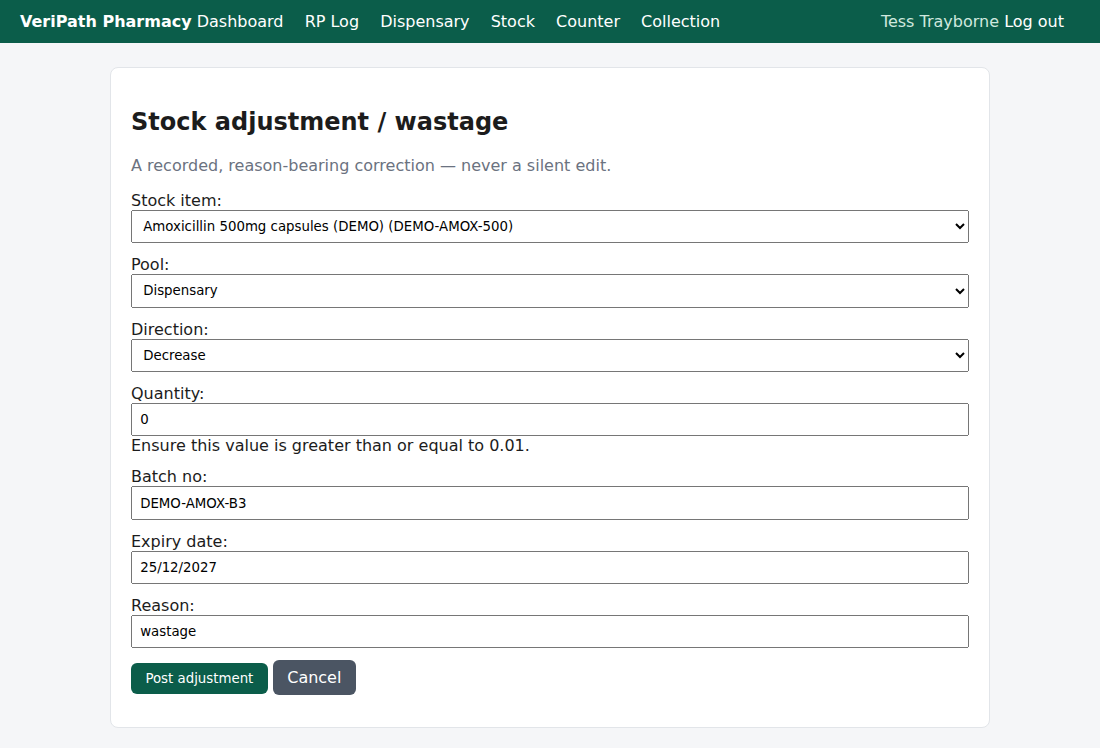Switch to the Collection page
Screen dimensions: 1100x748
coord(680,21)
